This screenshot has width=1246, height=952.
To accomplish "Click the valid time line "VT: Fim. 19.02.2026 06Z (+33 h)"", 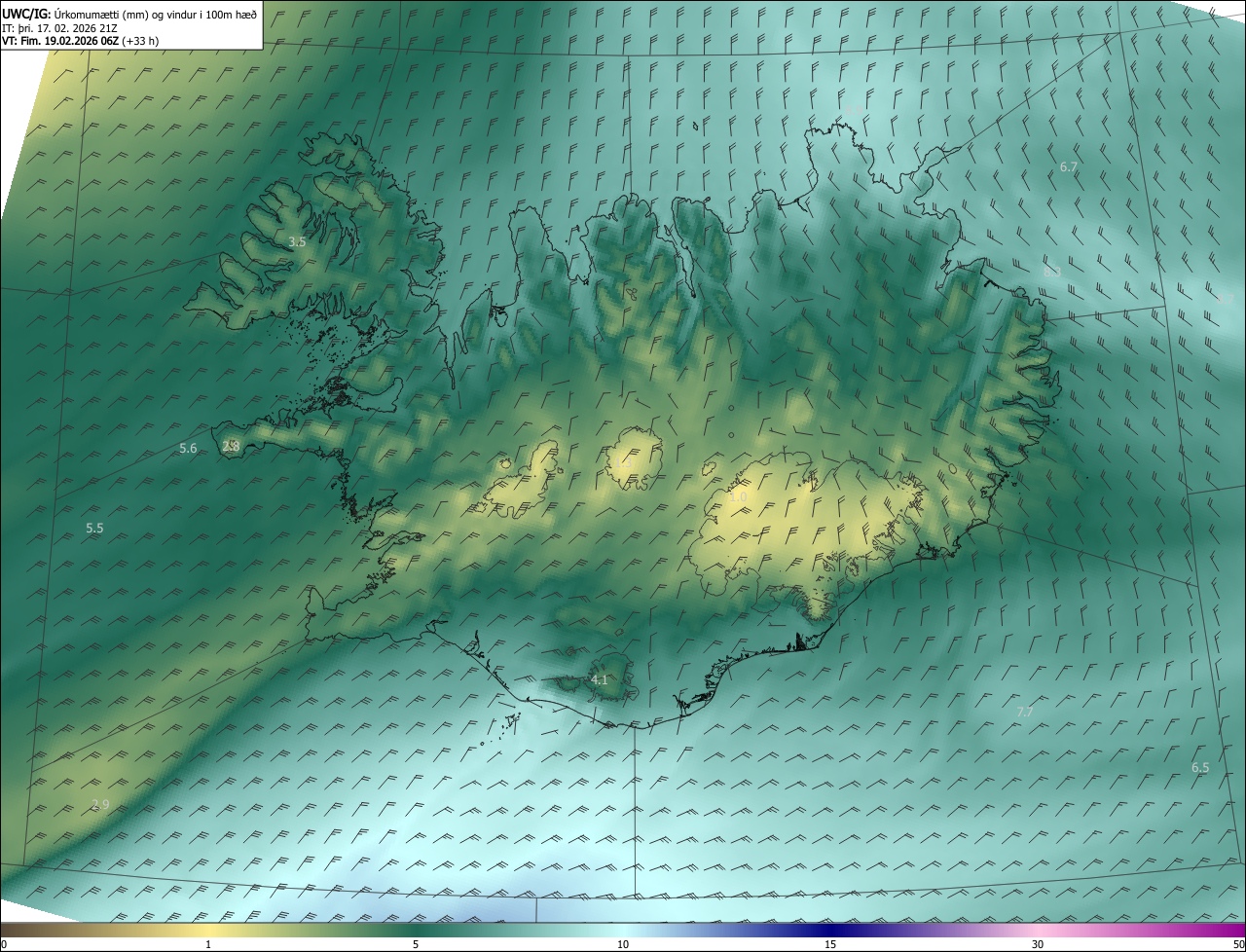I will 80,41.
